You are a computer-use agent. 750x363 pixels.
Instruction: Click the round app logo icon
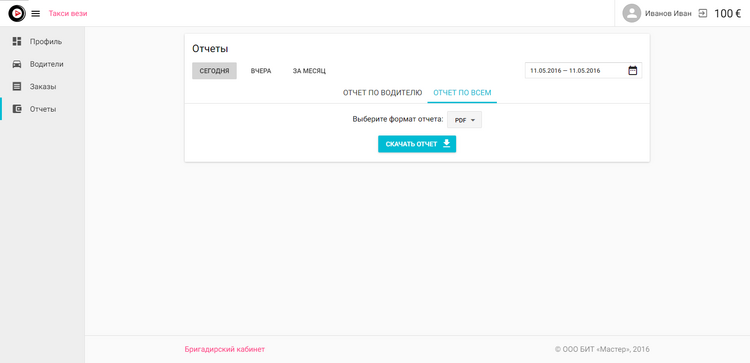tap(17, 13)
